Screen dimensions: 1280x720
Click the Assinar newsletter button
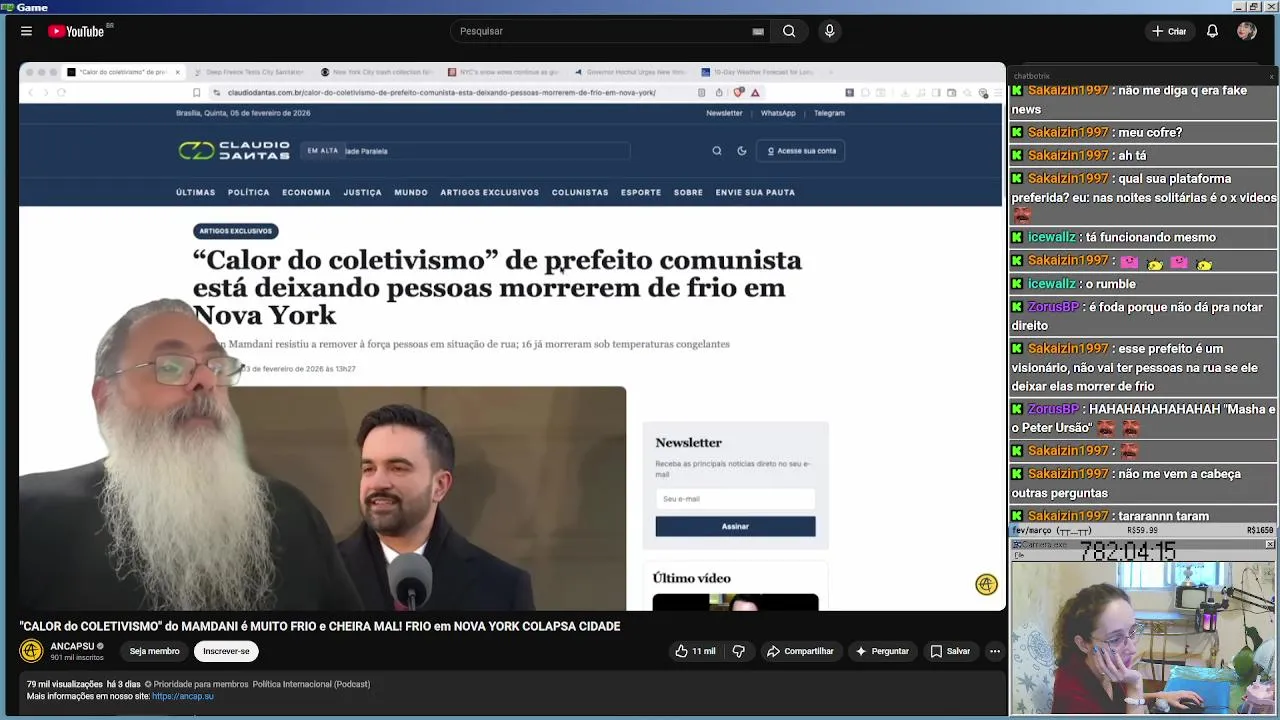(735, 526)
